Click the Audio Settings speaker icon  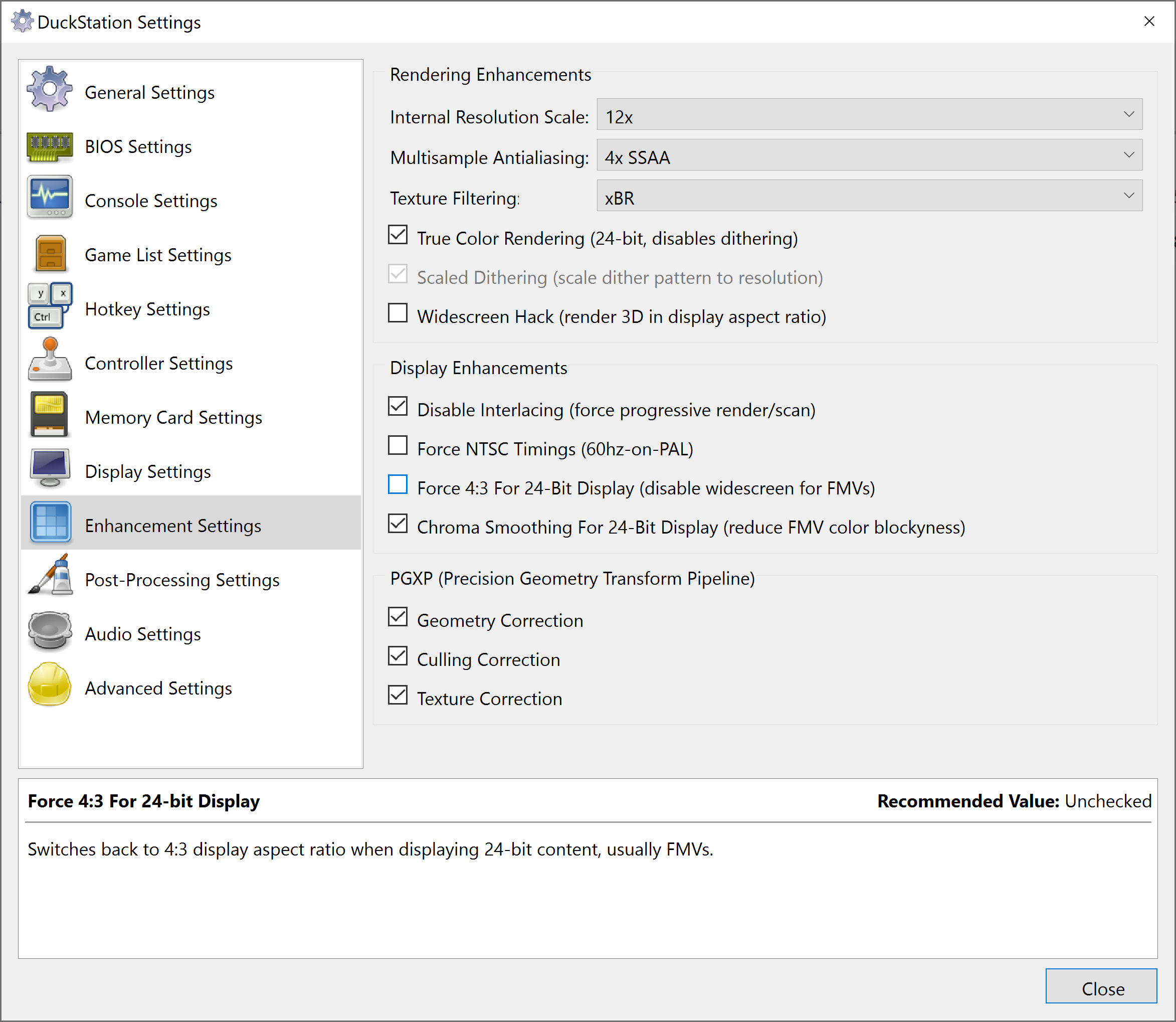point(50,631)
